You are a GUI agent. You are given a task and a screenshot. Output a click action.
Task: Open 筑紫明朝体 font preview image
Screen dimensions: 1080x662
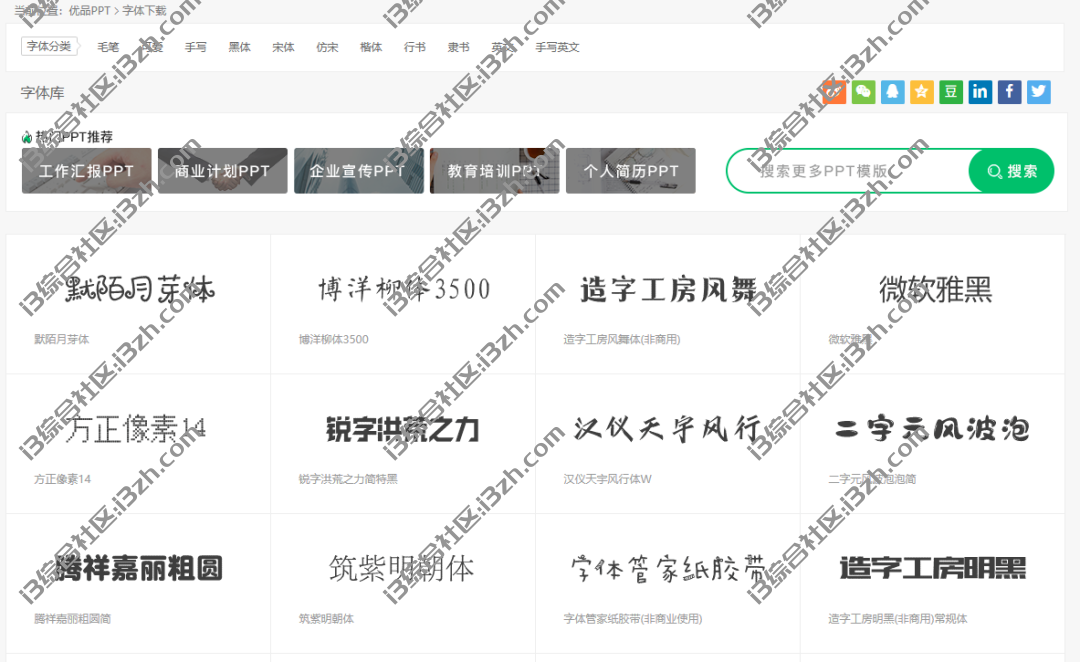coord(402,568)
